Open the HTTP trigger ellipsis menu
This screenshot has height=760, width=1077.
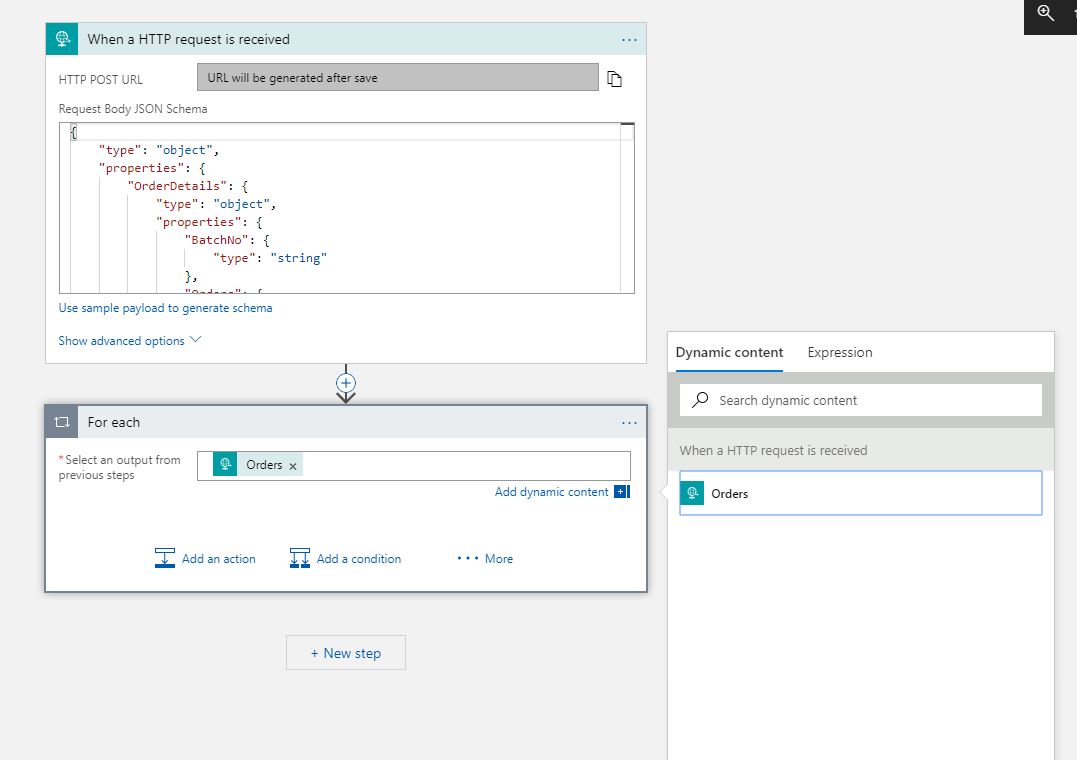(x=629, y=40)
